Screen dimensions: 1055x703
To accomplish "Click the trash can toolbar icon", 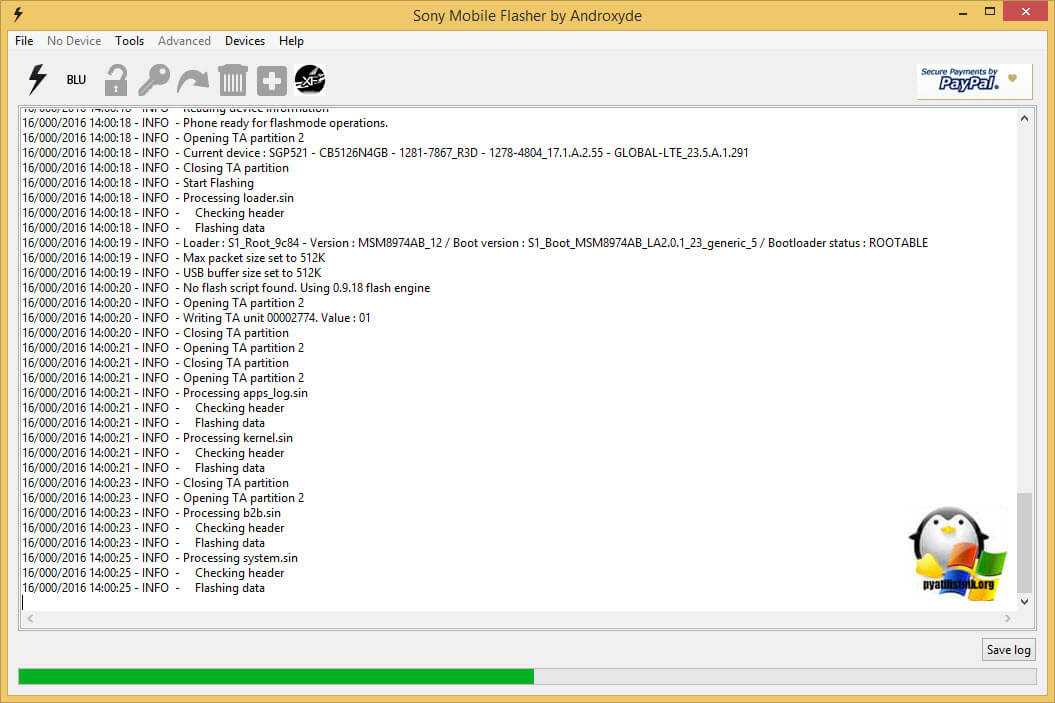I will point(232,80).
